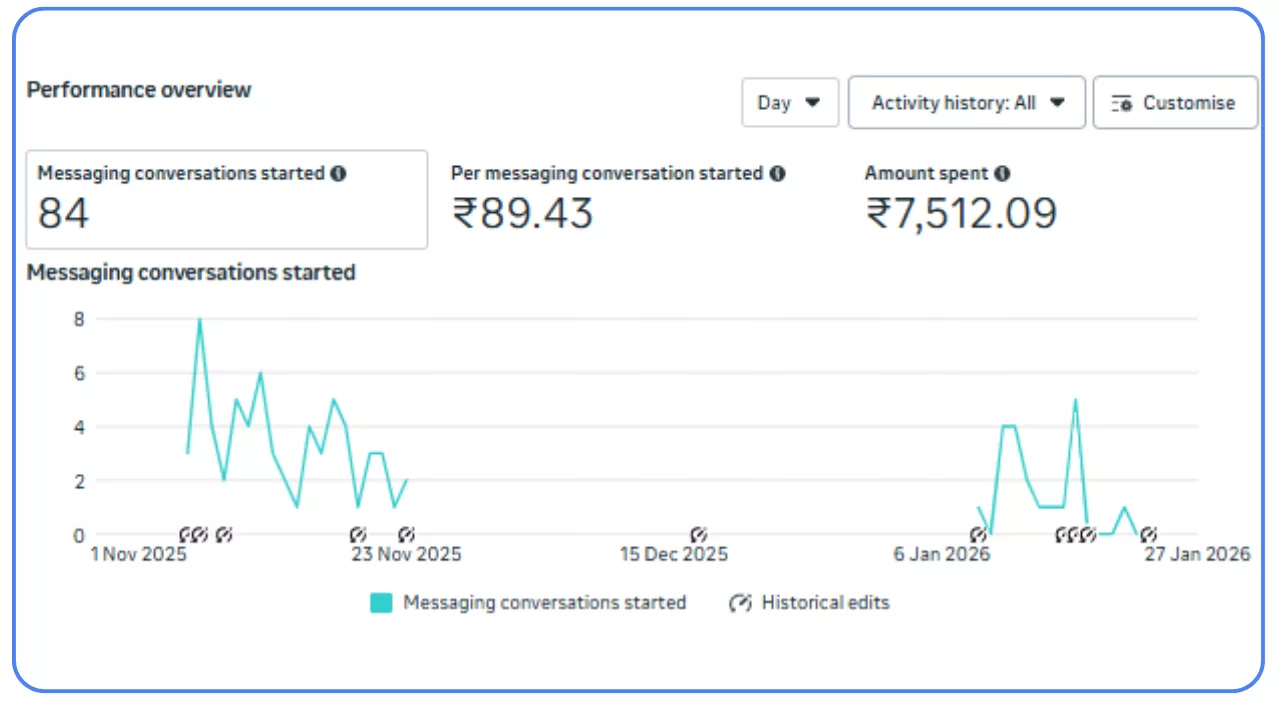
Task: Click the chart peak at value 8
Action: 200,320
